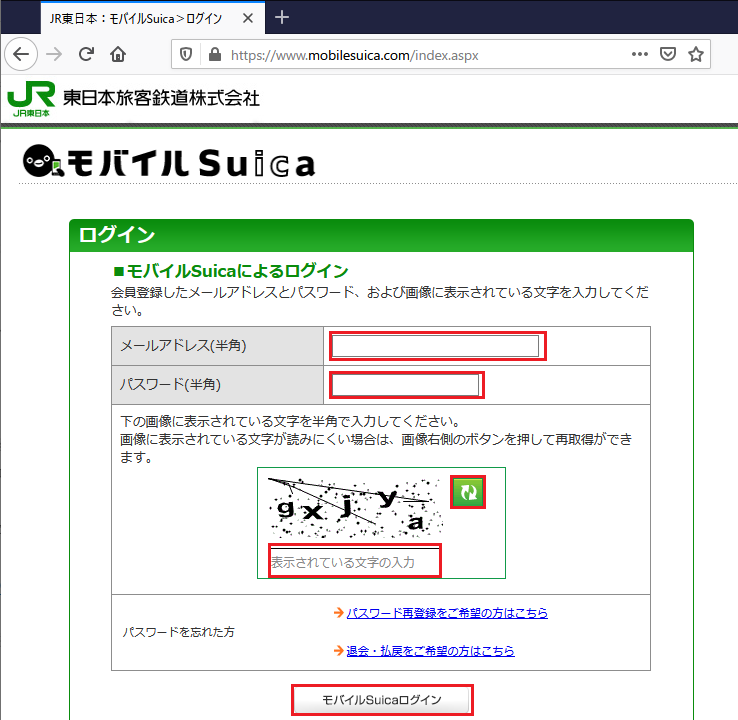Click the browser forward arrow button
Screen dimensions: 738x720
tap(54, 54)
